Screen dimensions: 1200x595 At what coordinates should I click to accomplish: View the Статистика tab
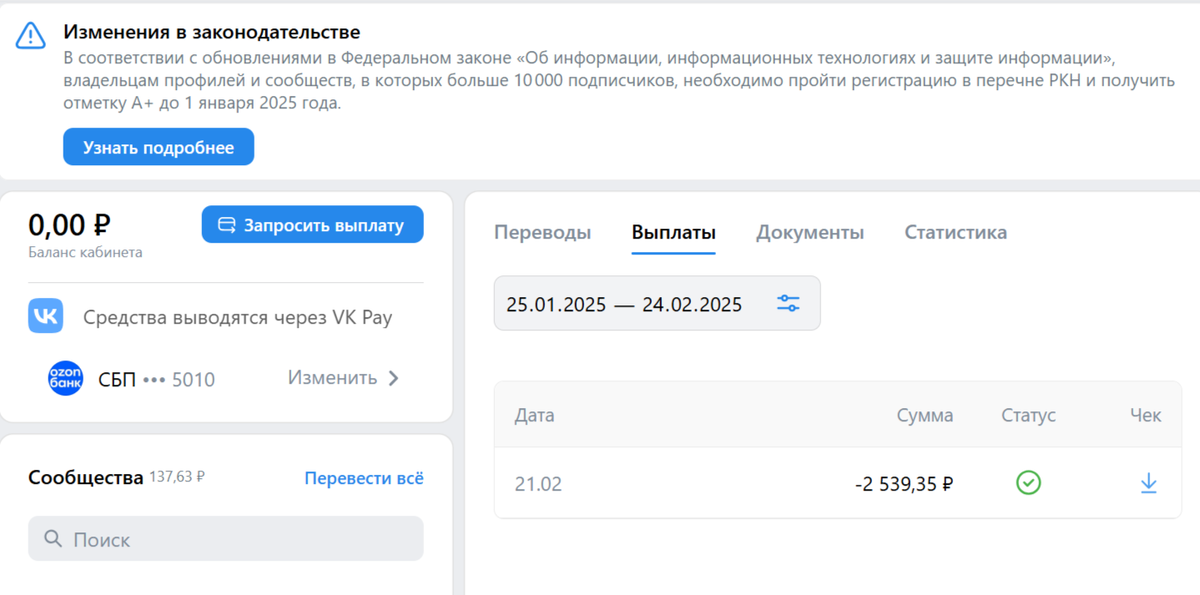pos(955,231)
